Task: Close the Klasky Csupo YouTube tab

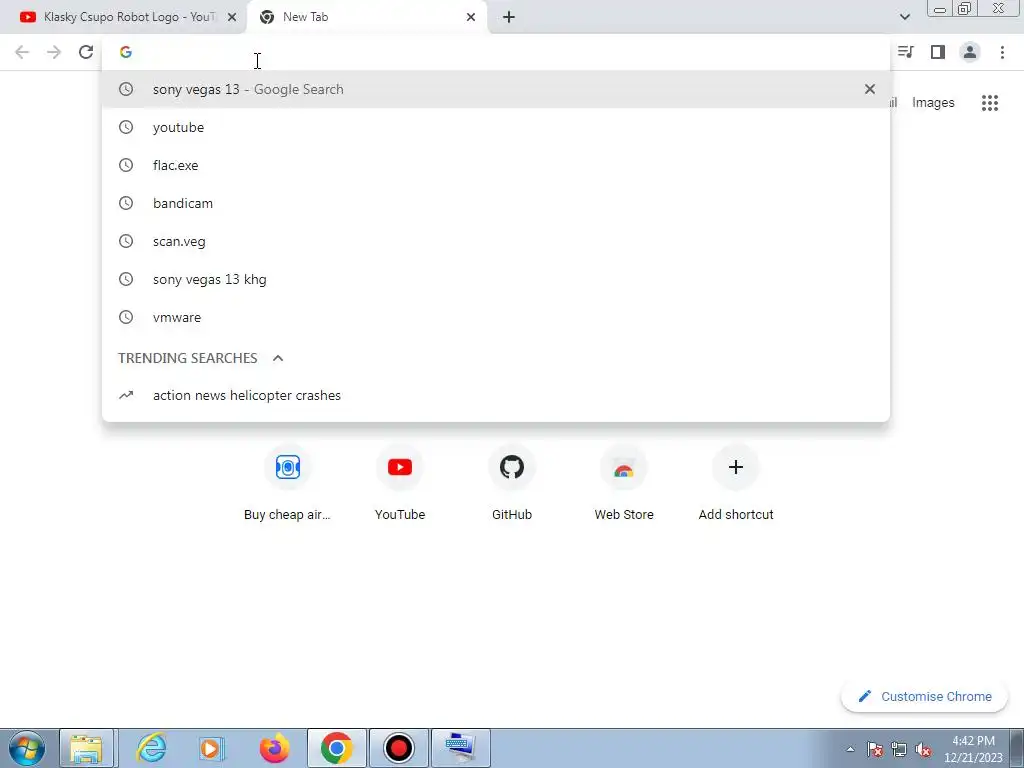Action: 232,17
